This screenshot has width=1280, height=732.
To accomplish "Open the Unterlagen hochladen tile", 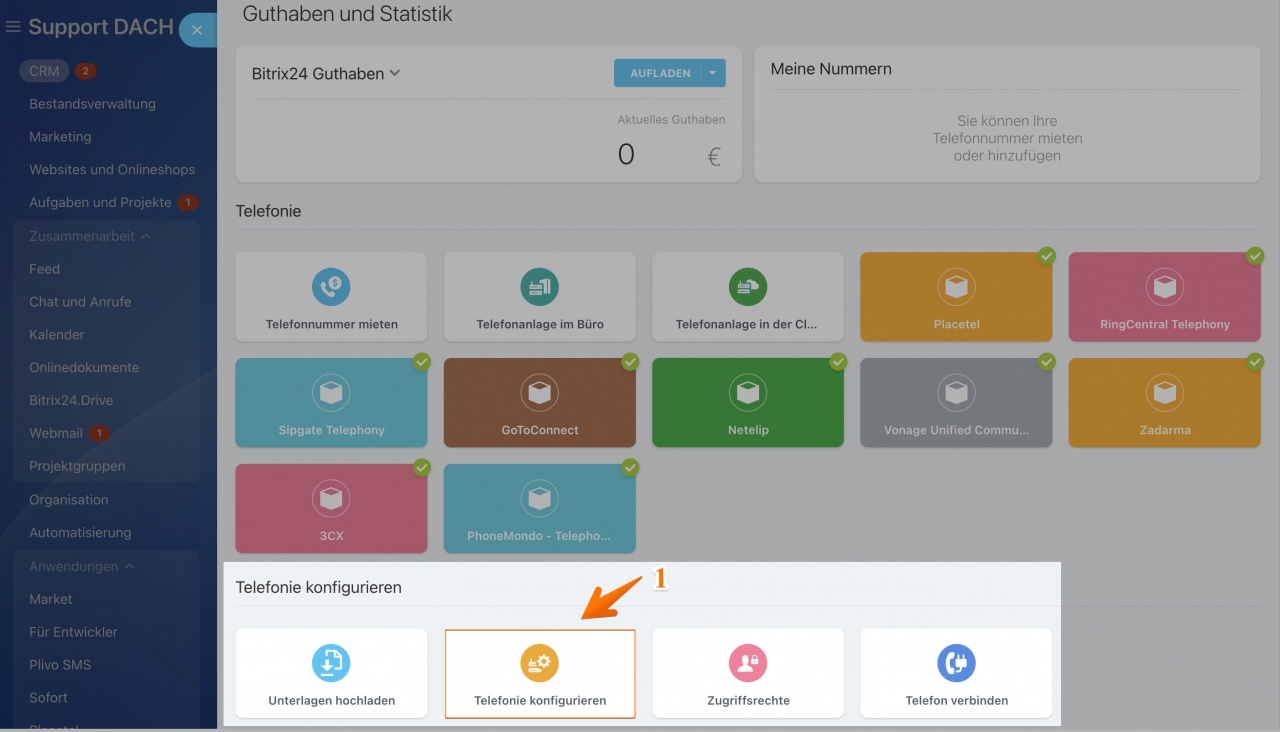I will coord(331,662).
